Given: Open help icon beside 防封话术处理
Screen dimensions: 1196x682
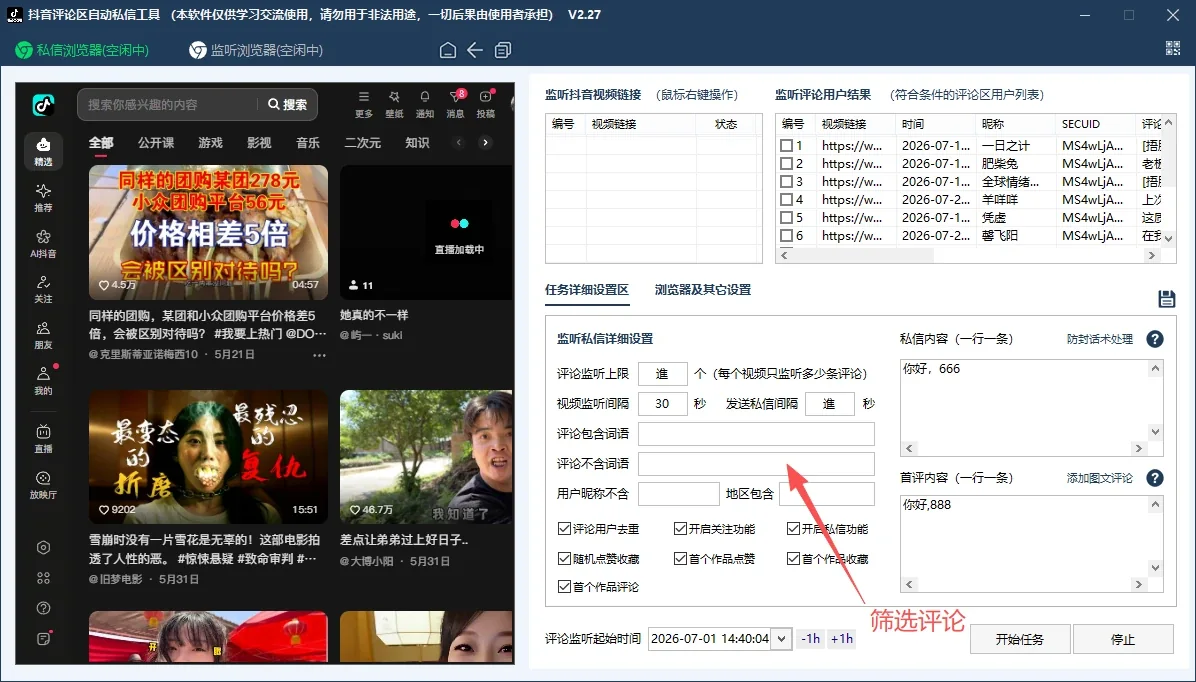Looking at the screenshot, I should coord(1155,339).
